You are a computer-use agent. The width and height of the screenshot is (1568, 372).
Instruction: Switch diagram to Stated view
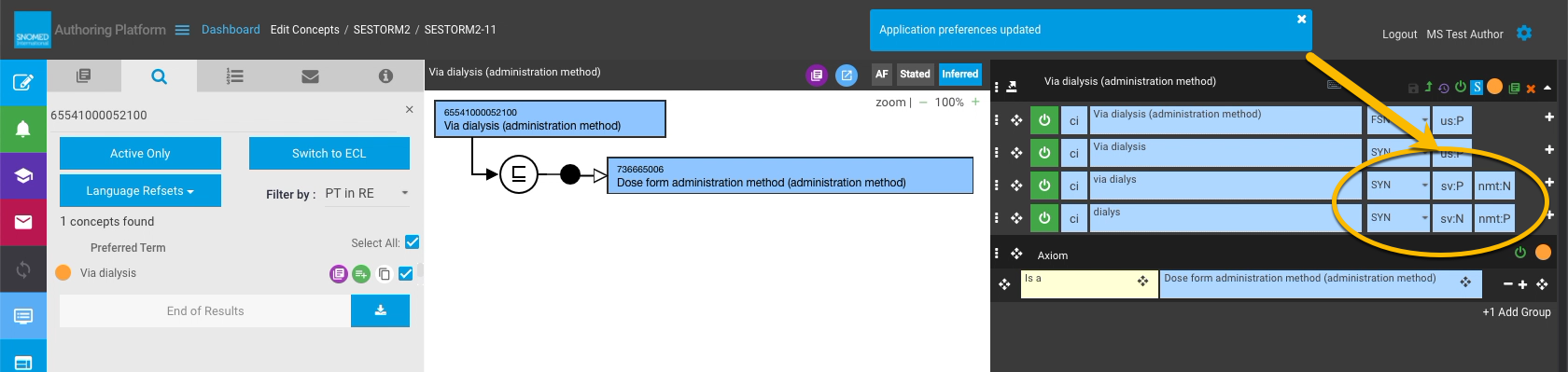coord(915,74)
